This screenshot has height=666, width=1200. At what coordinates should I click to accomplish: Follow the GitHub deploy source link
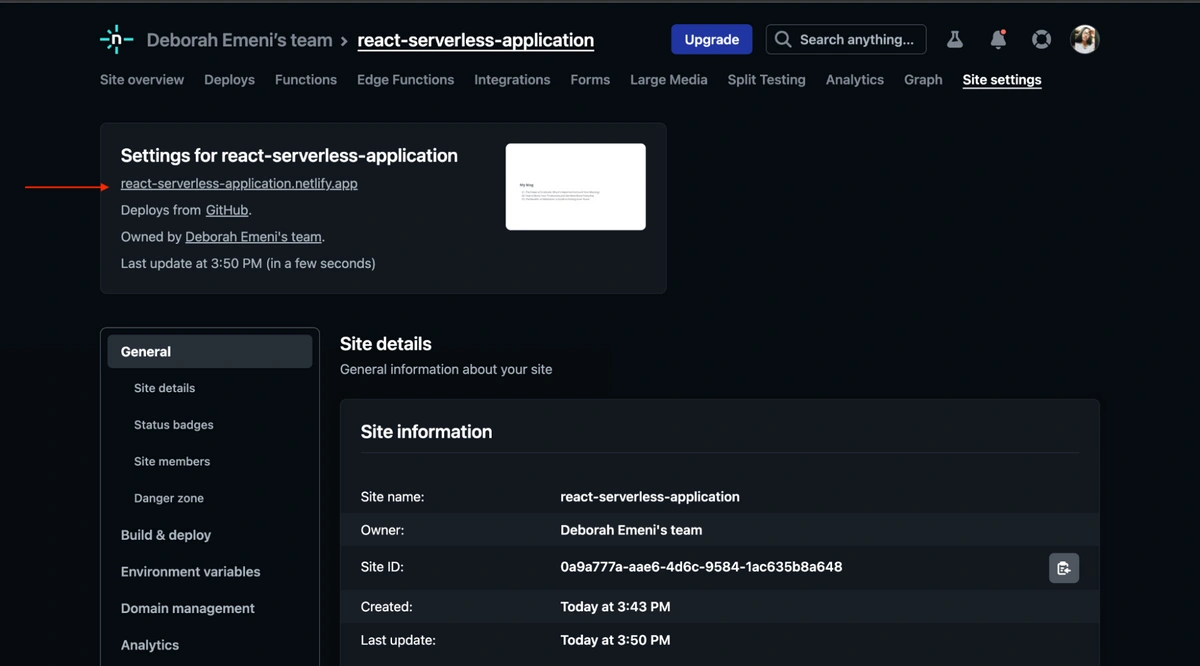click(227, 210)
